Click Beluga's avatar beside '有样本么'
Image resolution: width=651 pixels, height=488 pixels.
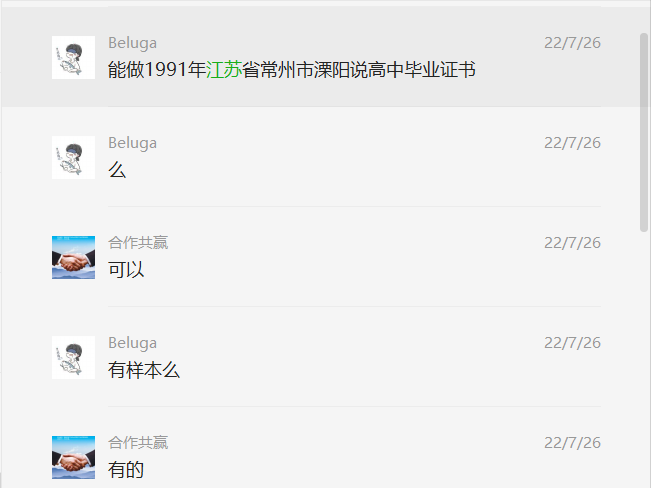[x=73, y=358]
